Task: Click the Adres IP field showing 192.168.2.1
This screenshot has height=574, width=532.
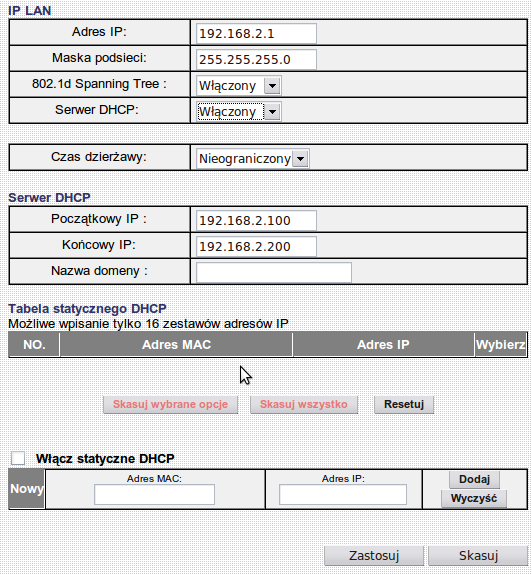Action: (256, 34)
